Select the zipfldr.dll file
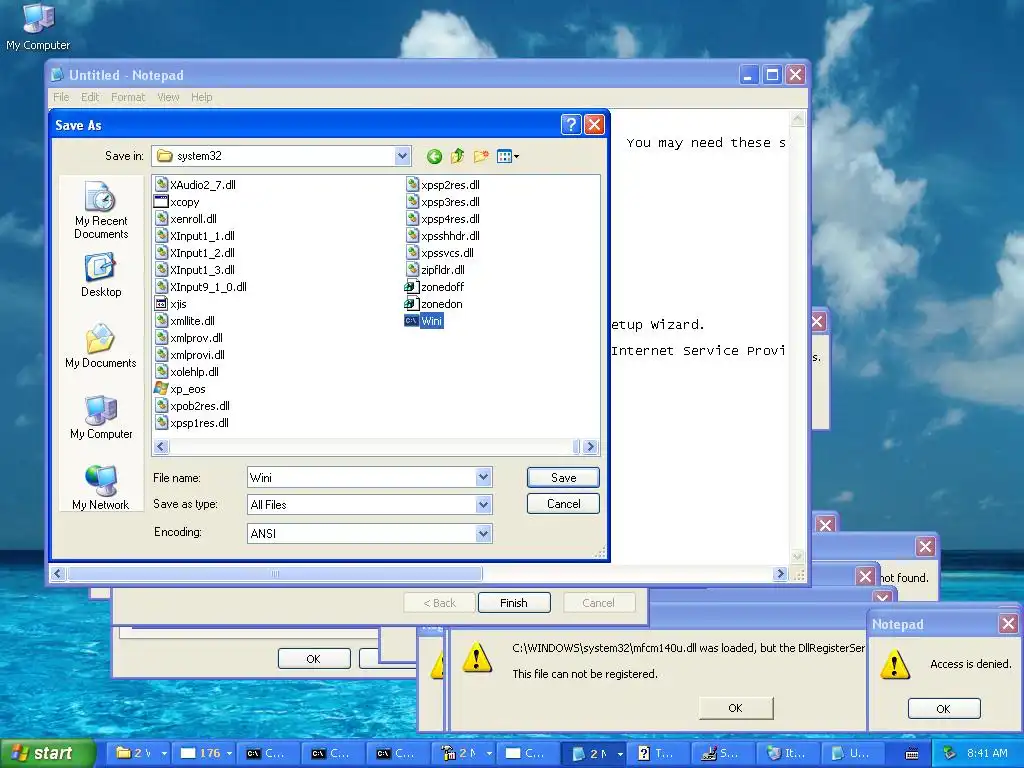 [436, 270]
